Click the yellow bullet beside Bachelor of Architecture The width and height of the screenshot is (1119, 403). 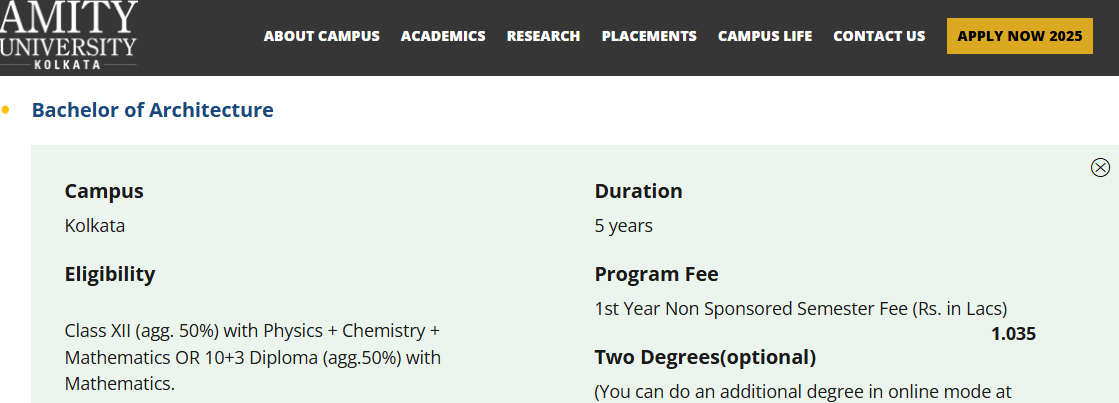(6, 110)
